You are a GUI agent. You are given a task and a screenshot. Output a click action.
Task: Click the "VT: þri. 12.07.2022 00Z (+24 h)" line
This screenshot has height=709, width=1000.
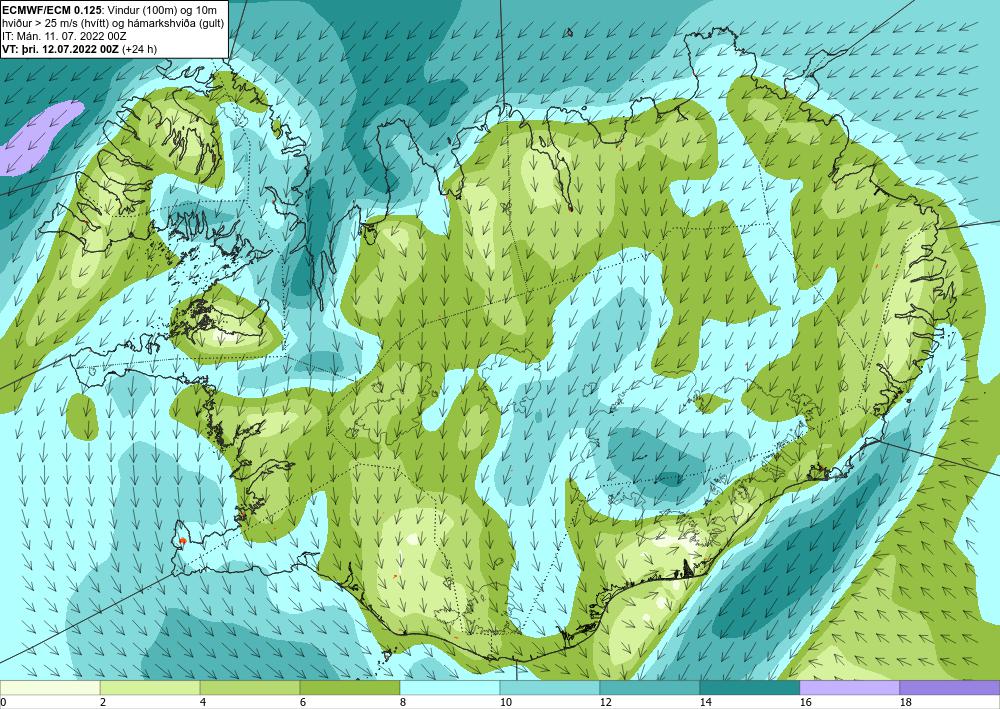coord(80,49)
